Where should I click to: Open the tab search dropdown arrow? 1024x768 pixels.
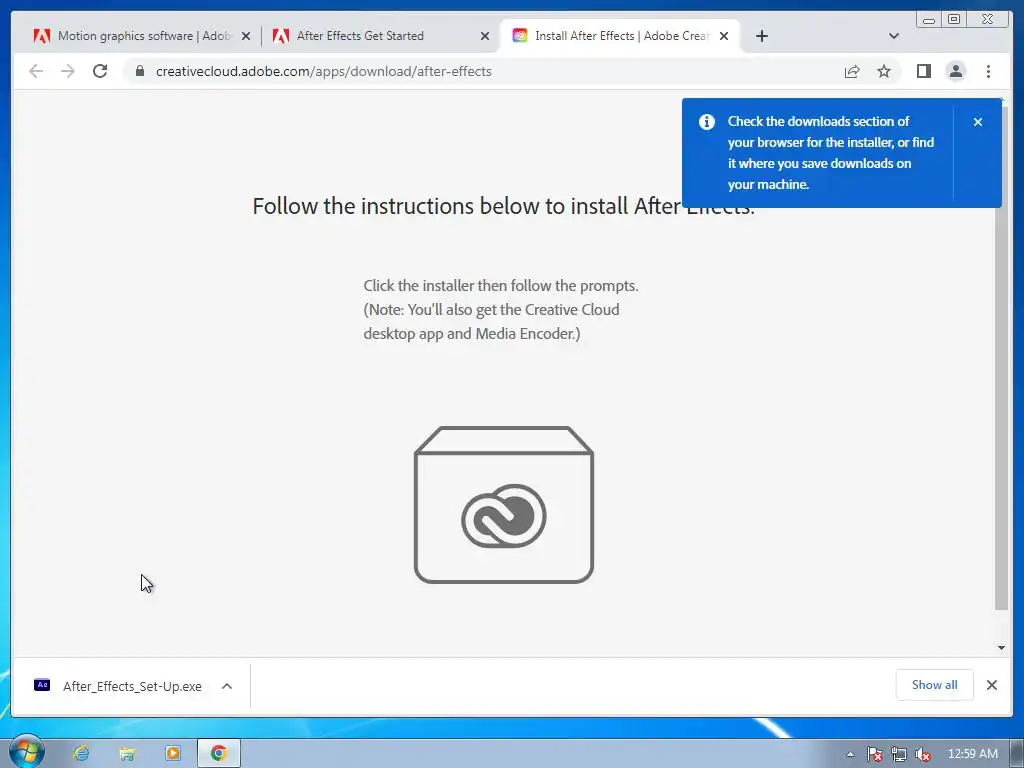tap(894, 36)
